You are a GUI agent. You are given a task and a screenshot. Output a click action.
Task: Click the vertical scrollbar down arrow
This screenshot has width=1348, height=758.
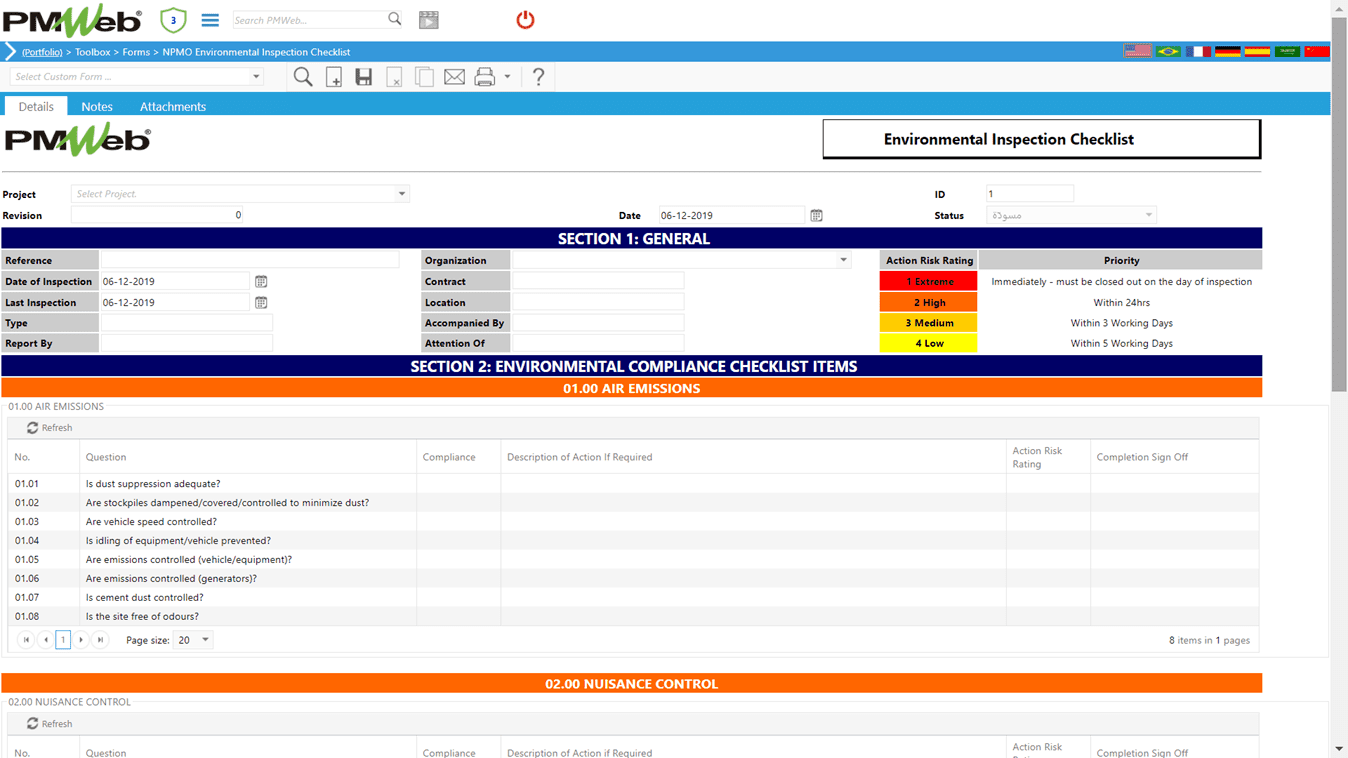coord(1339,749)
